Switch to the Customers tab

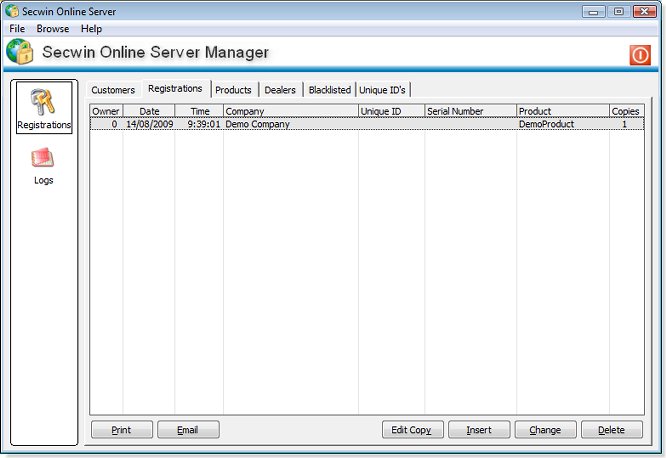click(113, 90)
